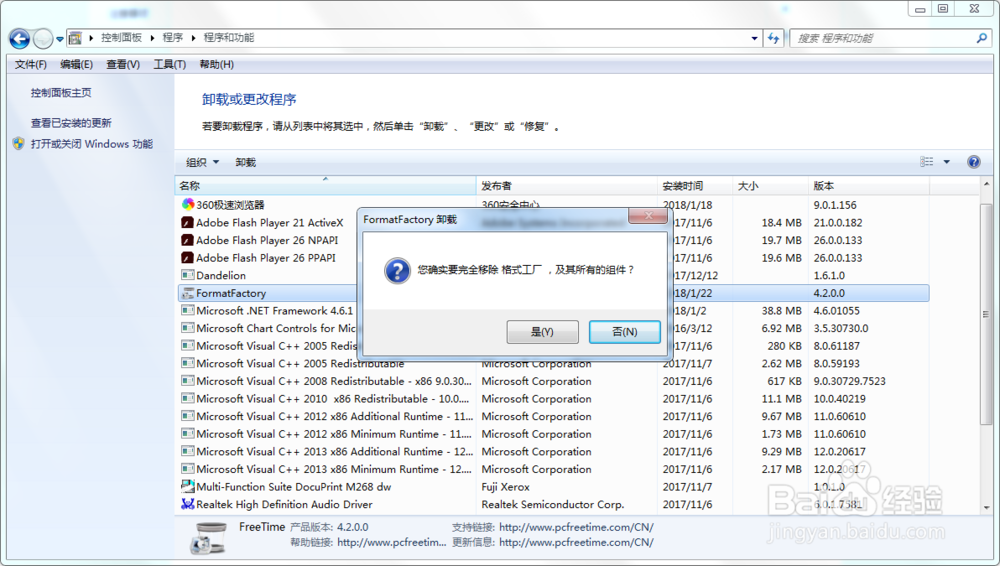The height and width of the screenshot is (566, 1000).
Task: Click Fuji Xerox publisher cell
Action: 506,487
